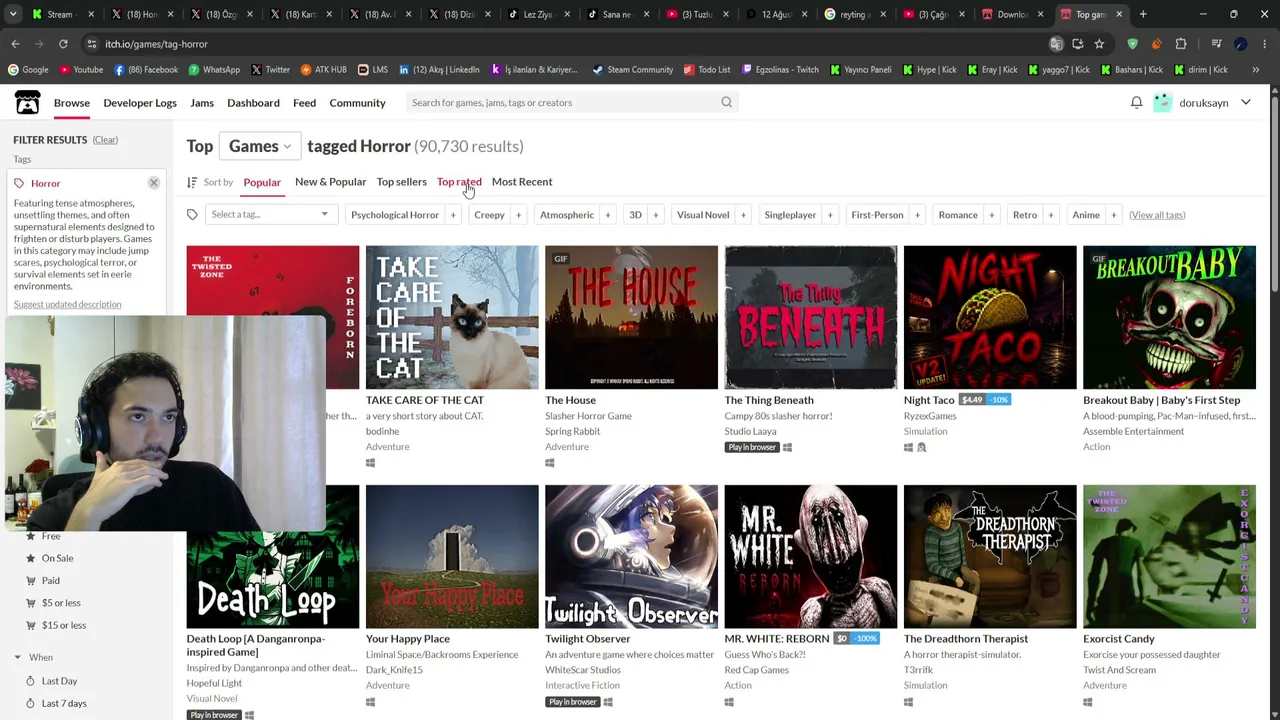Open the Chrome three-dot menu
Screen dimensions: 1280x720
(x=1264, y=44)
